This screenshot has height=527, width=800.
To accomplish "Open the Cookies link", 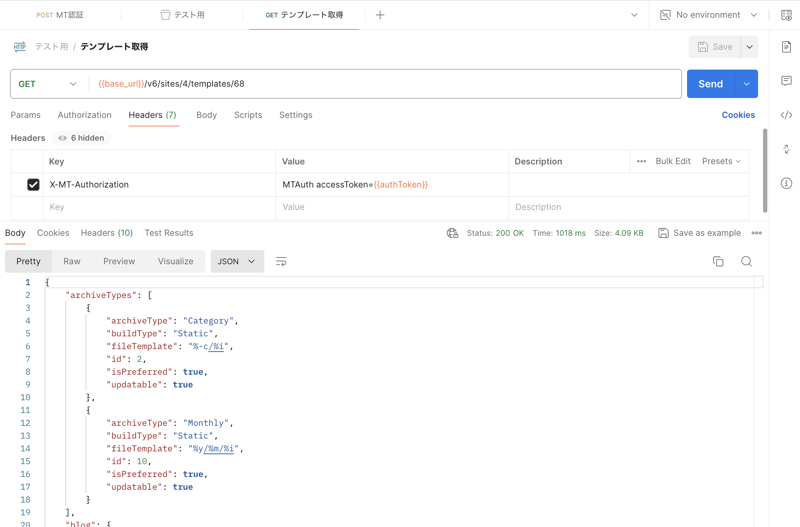I will click(x=738, y=115).
